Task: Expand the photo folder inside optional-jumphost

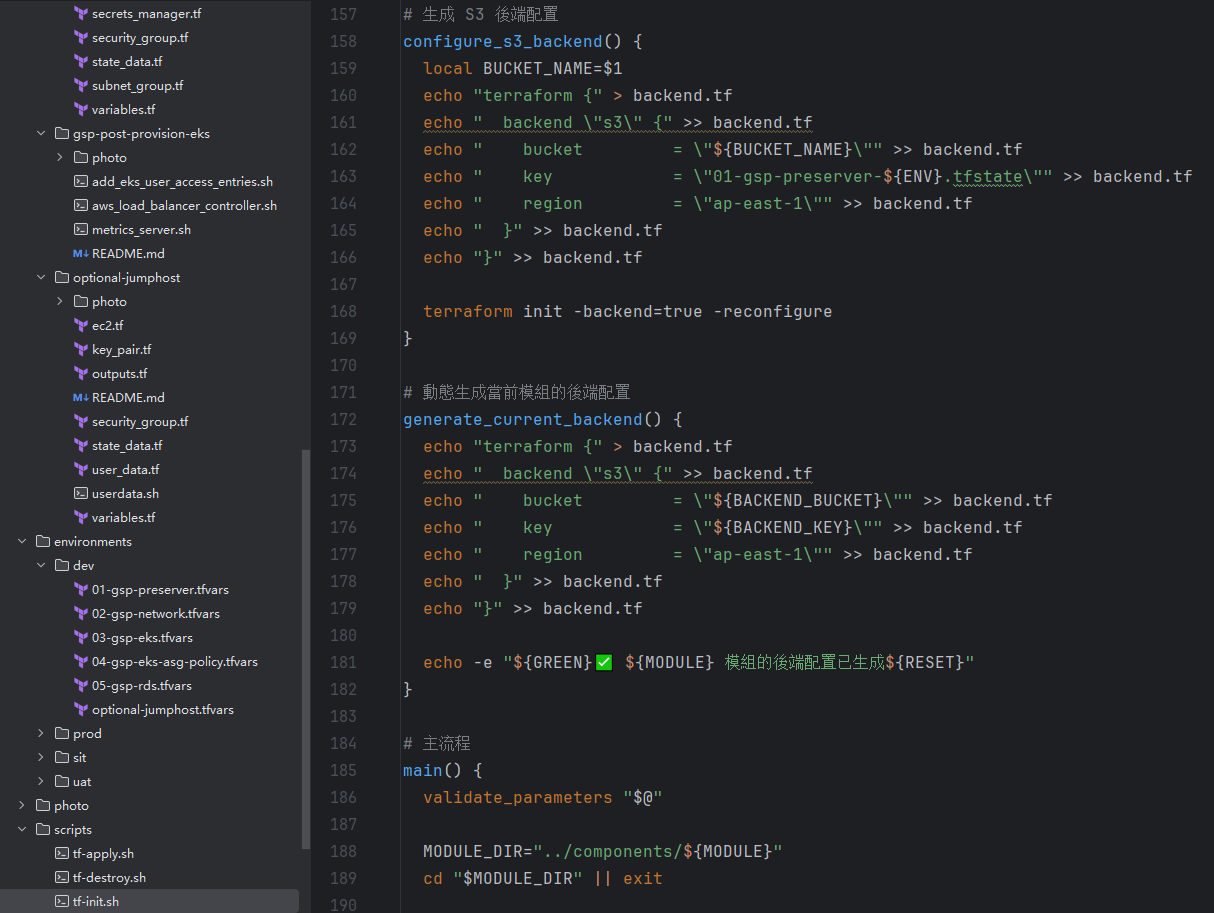Action: coord(60,302)
